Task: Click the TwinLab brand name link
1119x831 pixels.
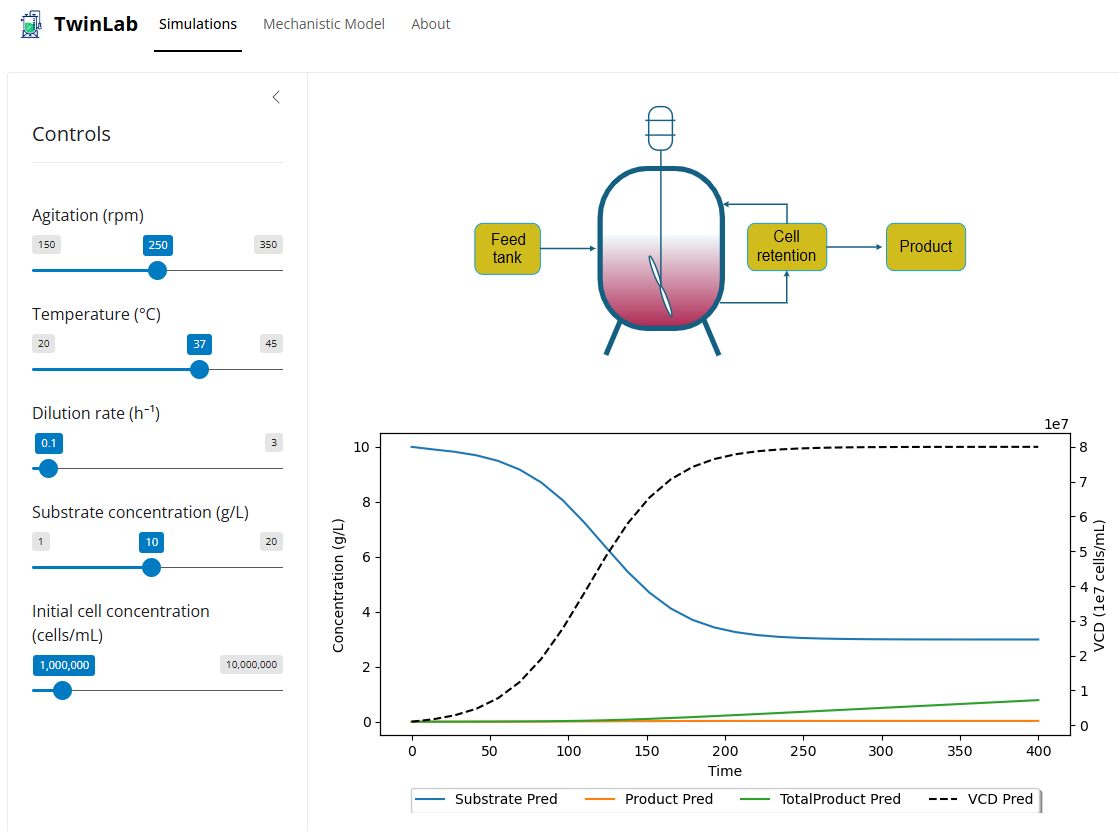Action: [x=96, y=24]
